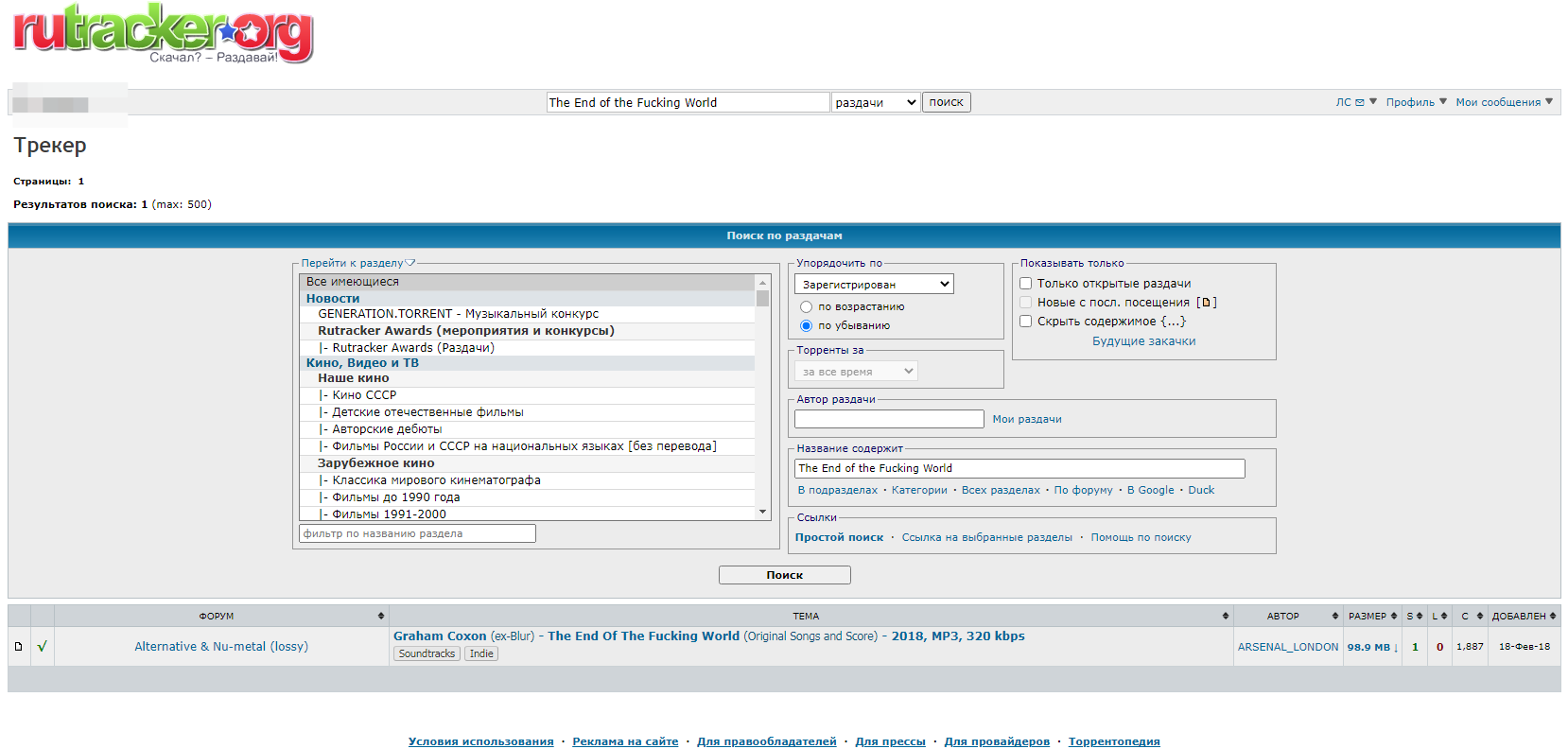
Task: Check Только открытые раздачи
Action: point(1025,284)
